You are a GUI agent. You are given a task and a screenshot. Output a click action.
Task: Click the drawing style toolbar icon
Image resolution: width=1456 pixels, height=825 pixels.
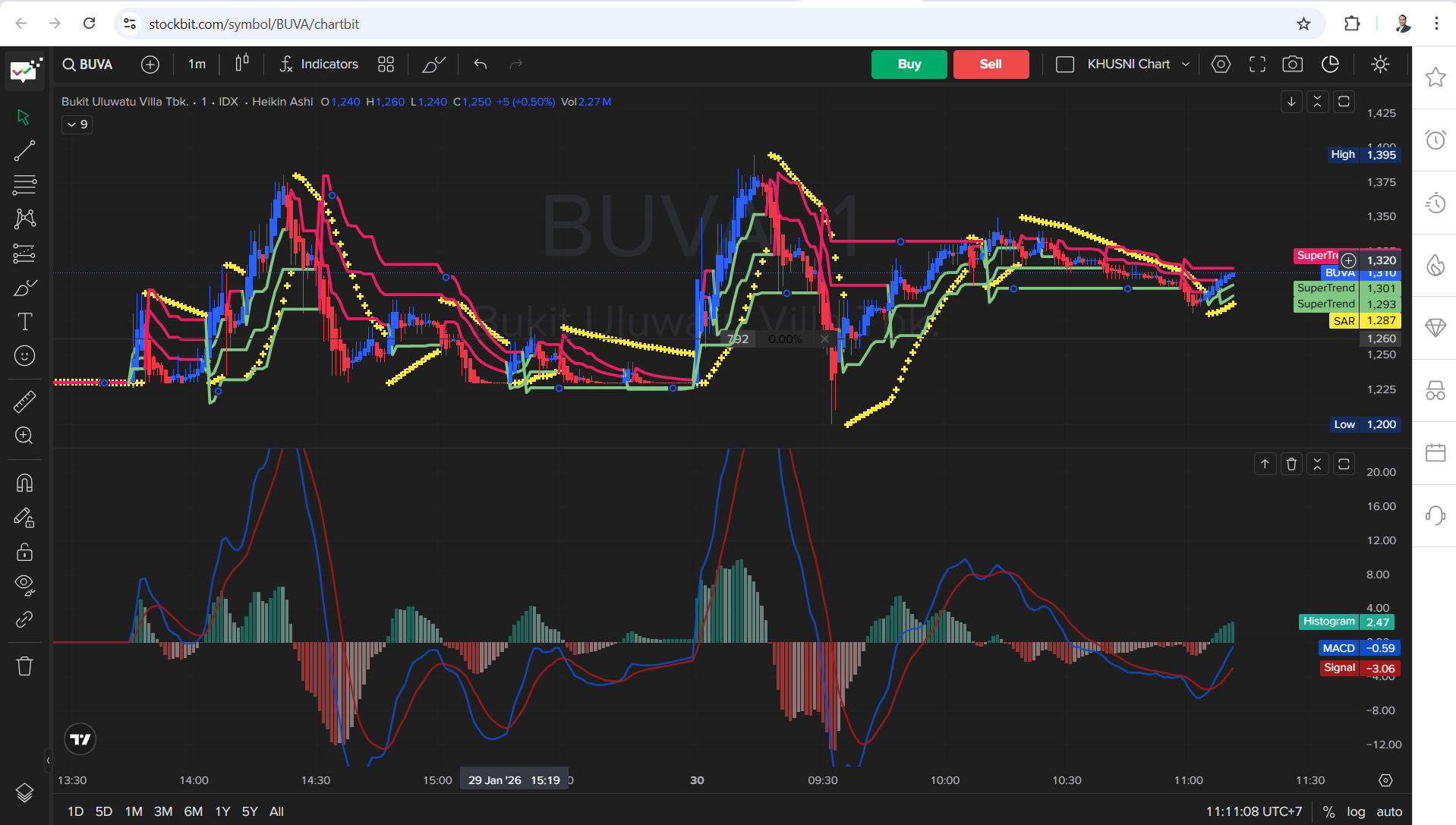pyautogui.click(x=433, y=65)
